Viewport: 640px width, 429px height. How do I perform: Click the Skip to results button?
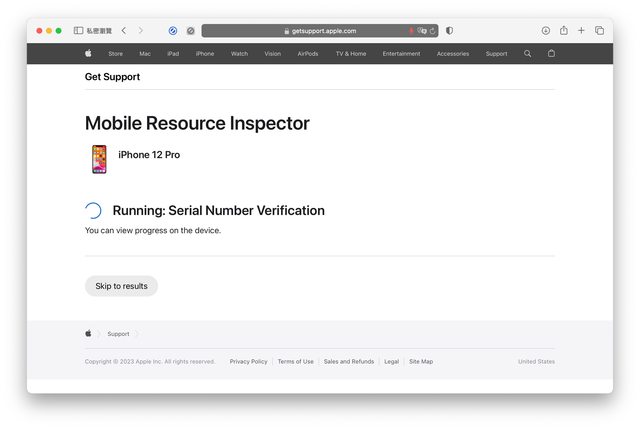point(121,286)
